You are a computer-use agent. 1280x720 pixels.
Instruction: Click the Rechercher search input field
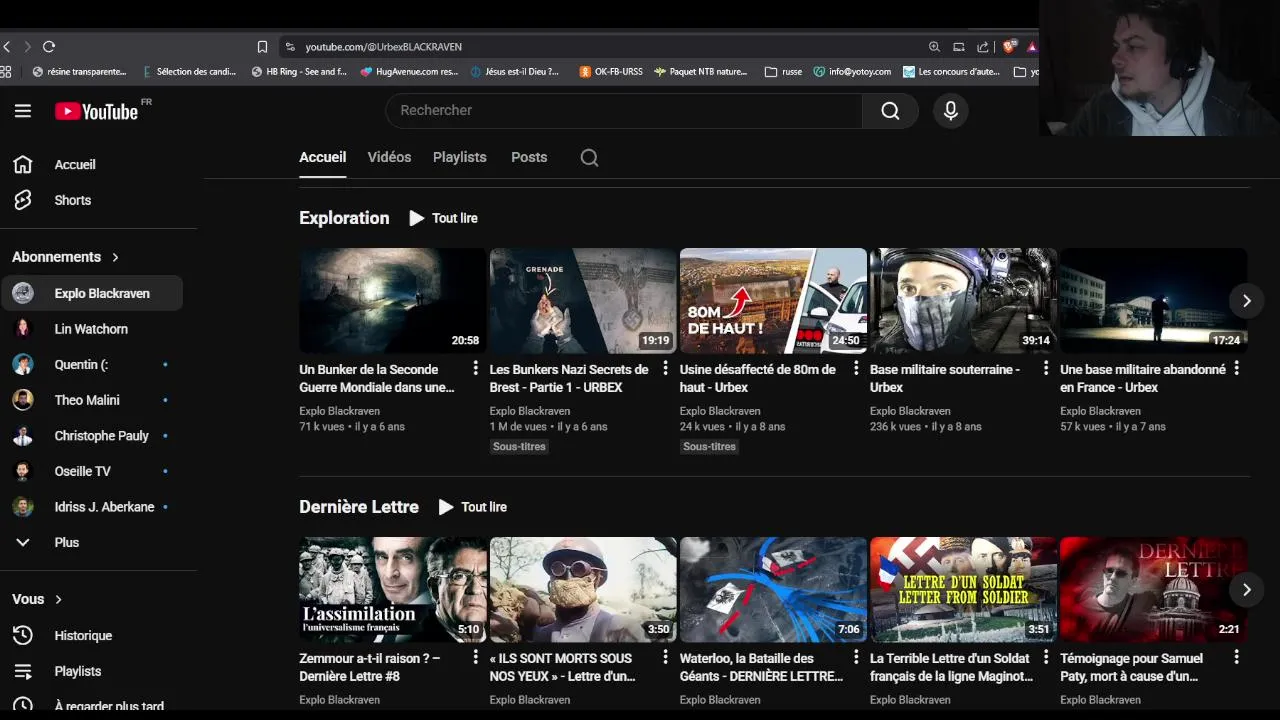[x=624, y=111]
